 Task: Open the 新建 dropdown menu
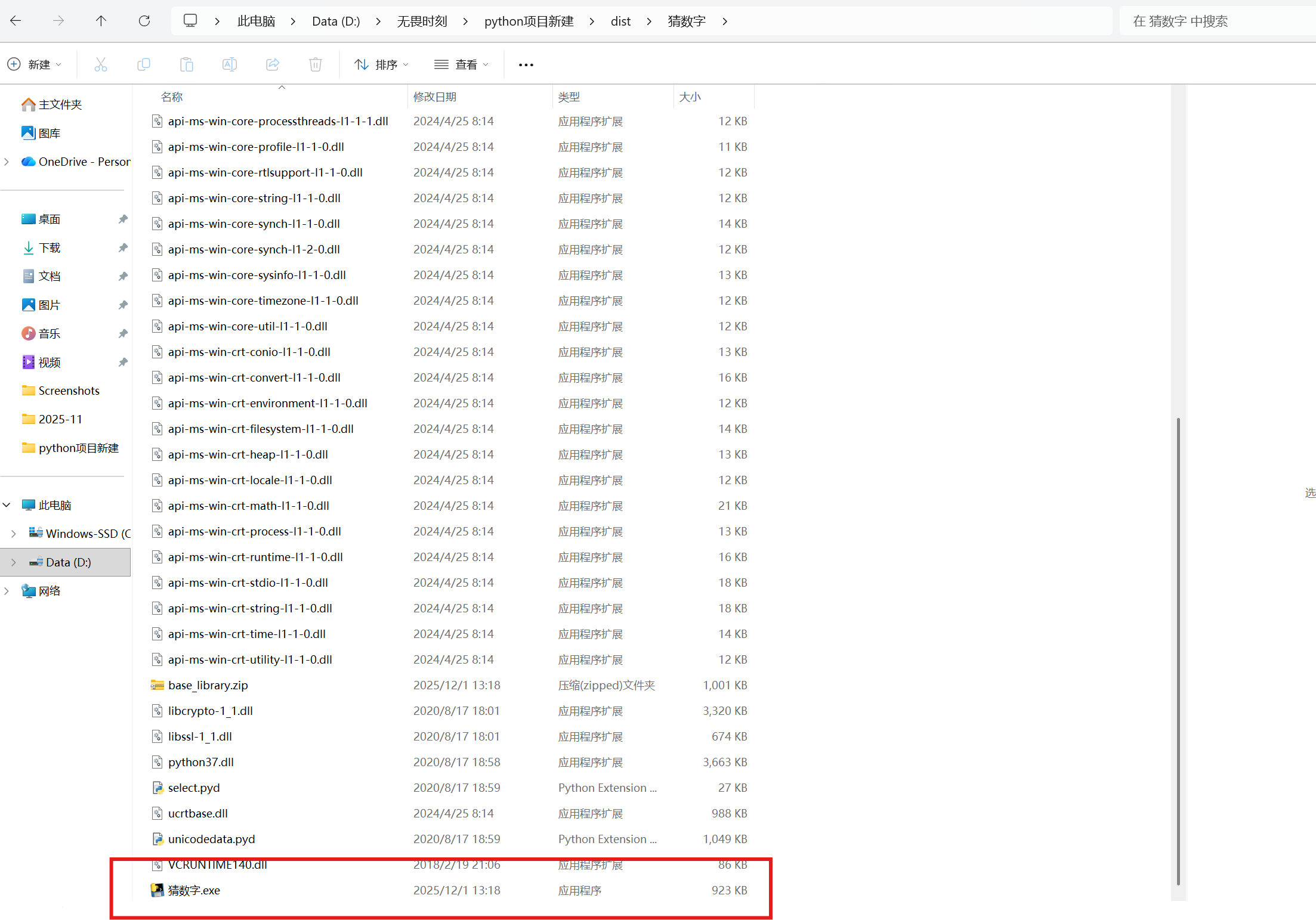35,64
